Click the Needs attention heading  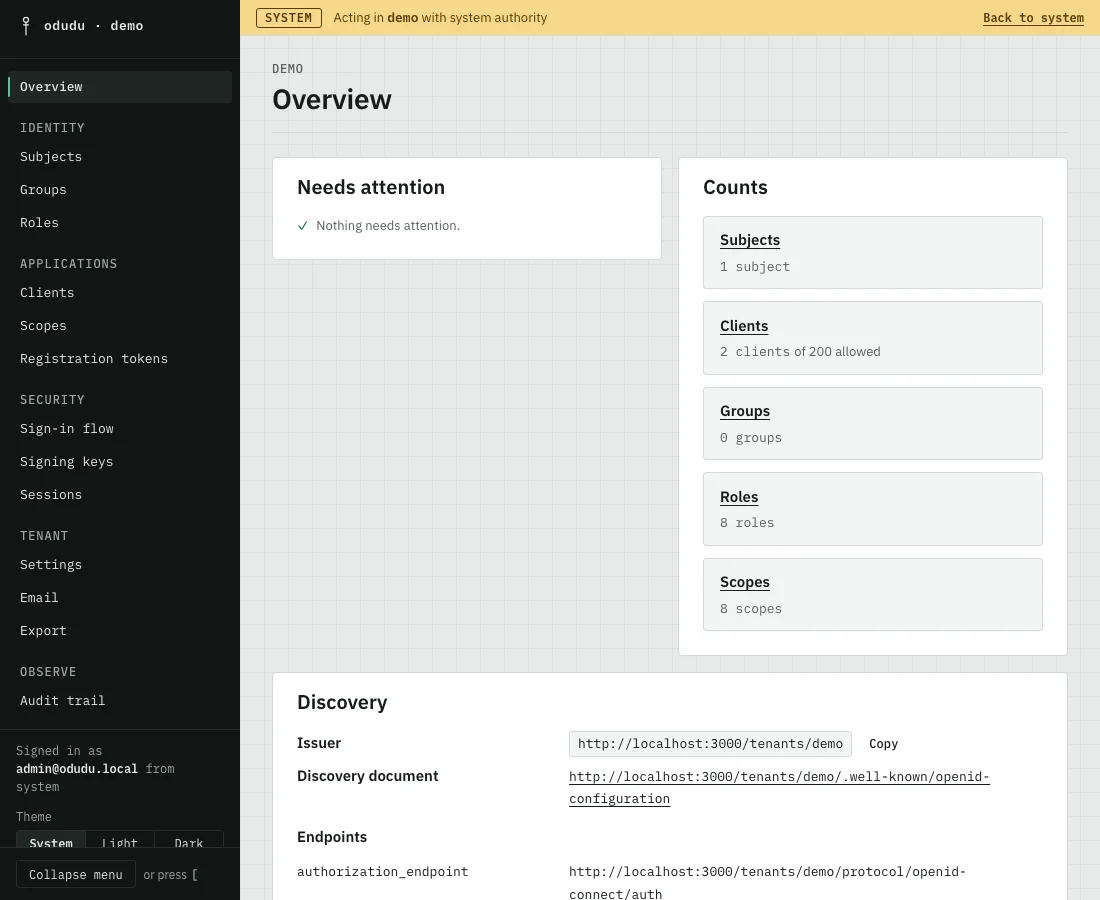[x=371, y=187]
